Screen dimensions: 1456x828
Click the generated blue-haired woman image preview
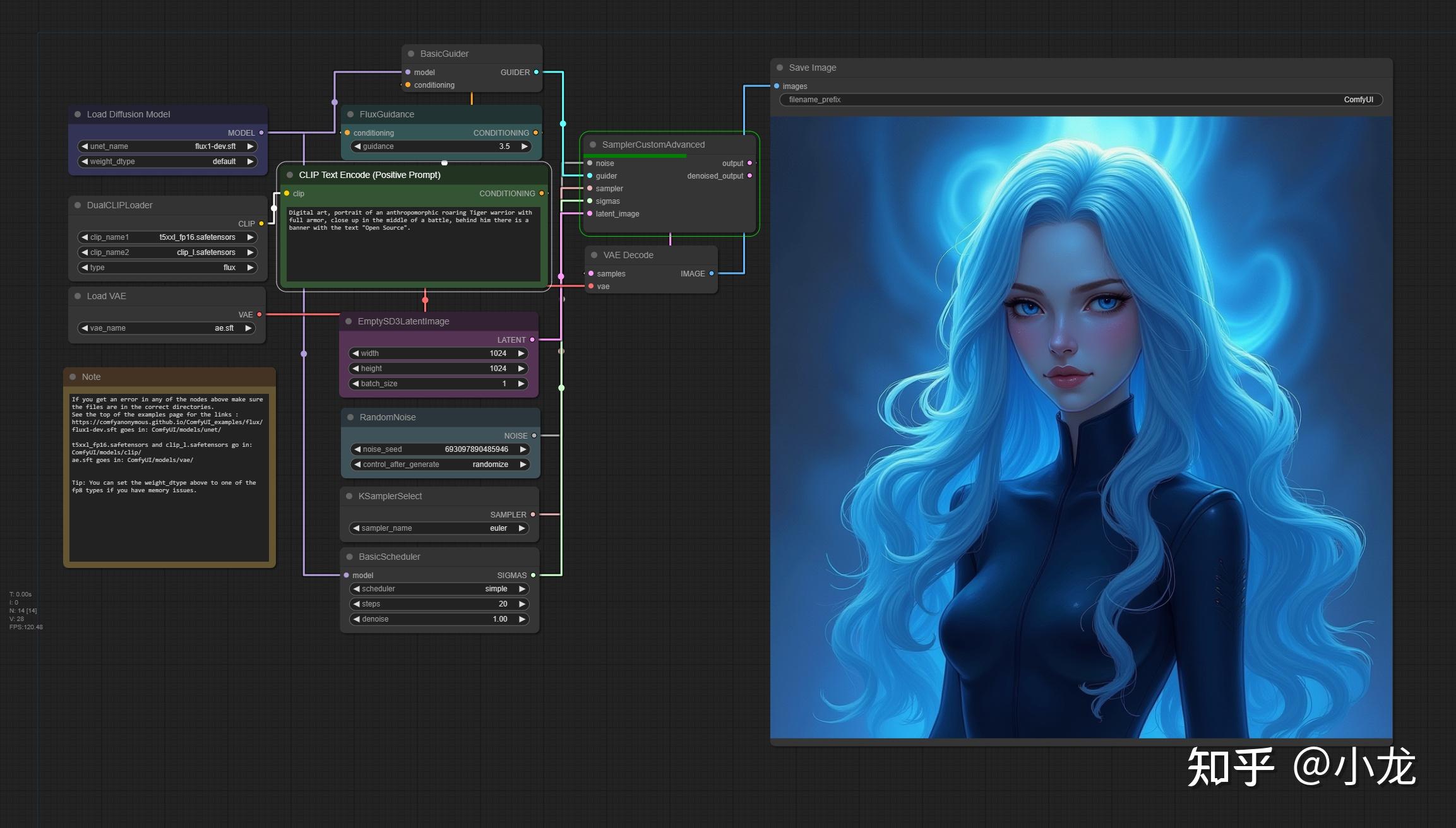click(x=1080, y=427)
